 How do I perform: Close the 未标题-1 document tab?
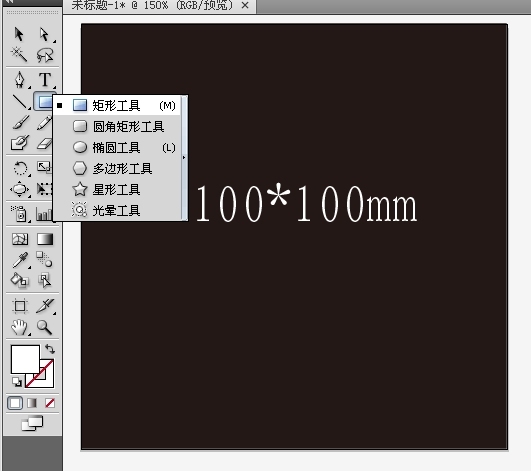245,5
